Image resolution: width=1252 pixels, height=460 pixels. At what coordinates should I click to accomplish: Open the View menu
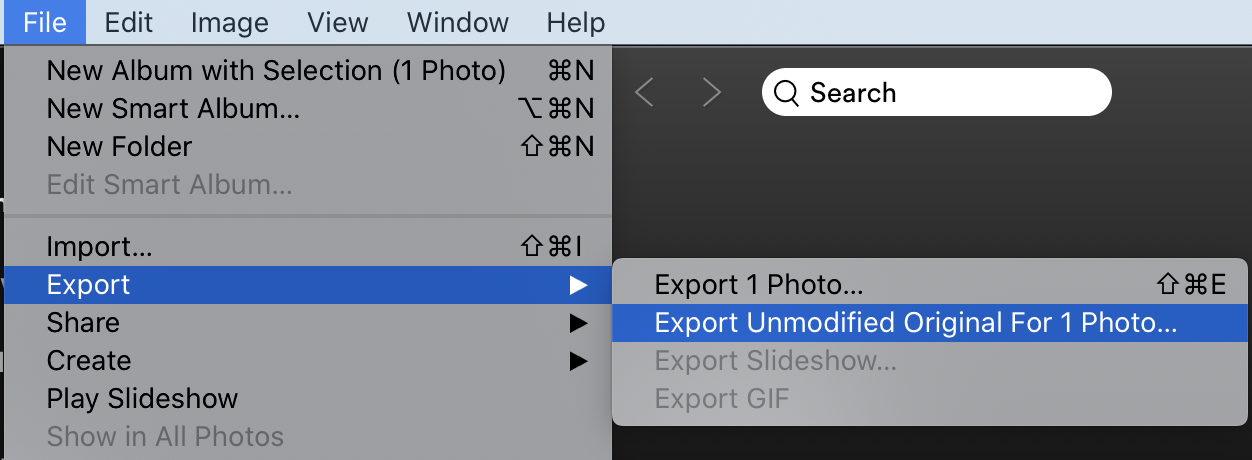click(337, 22)
